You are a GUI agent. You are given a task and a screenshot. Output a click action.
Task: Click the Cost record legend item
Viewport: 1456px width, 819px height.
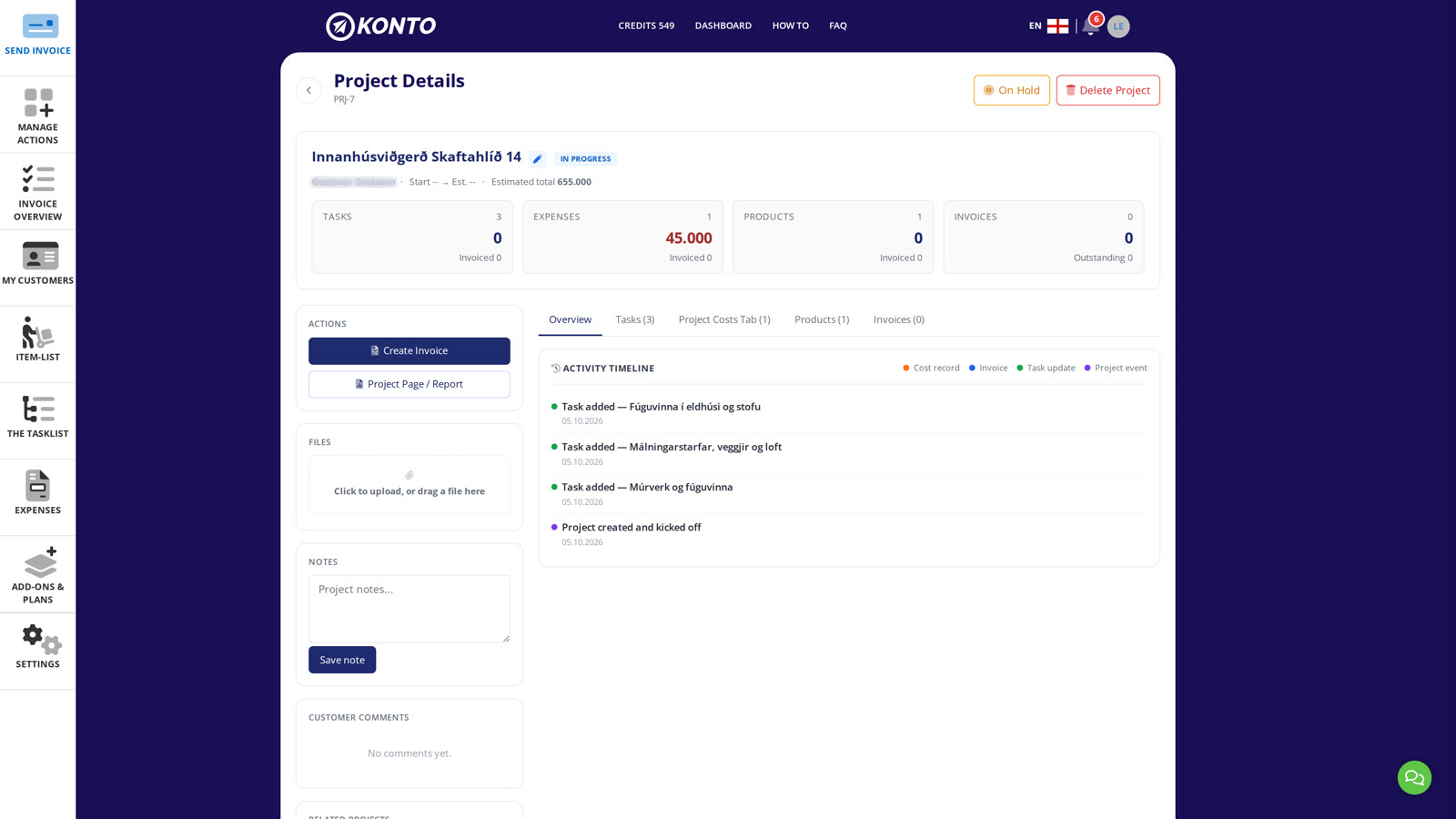pos(931,369)
